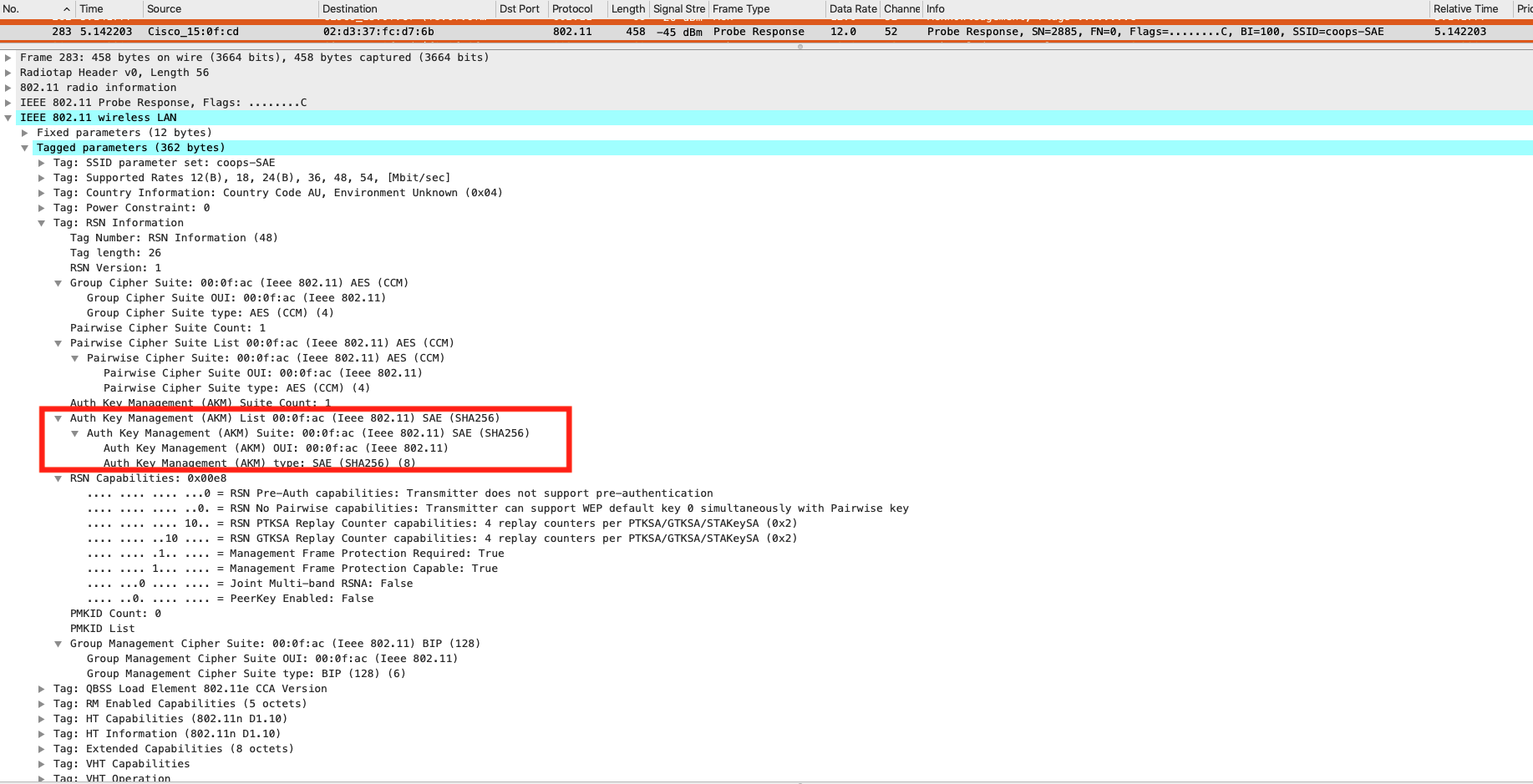This screenshot has height=784, width=1533.
Task: Sort by the Source column header
Action: pos(165,9)
